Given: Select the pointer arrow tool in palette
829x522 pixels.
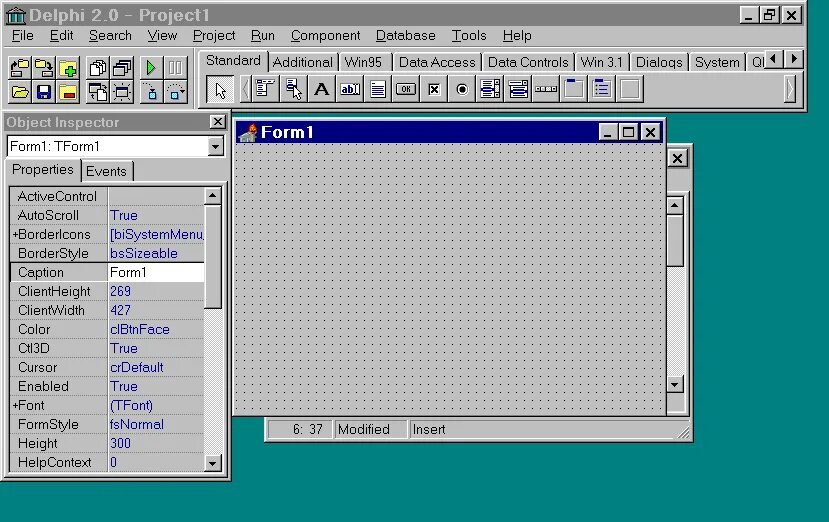Looking at the screenshot, I should tap(220, 89).
